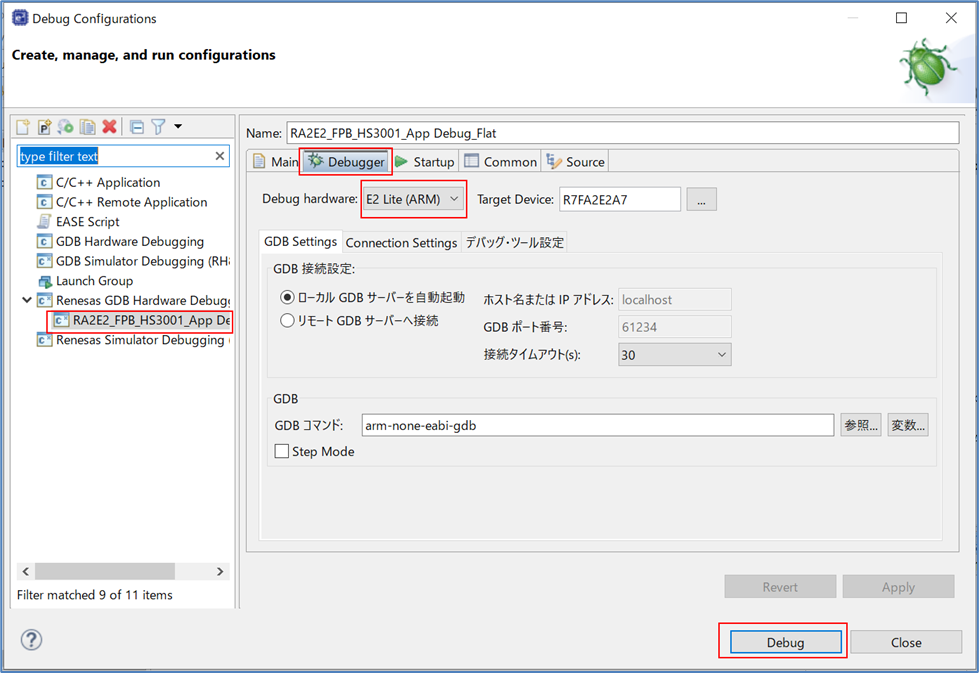
Task: Collapse the Renesas GDB Hardware Debugging node
Action: pos(26,300)
